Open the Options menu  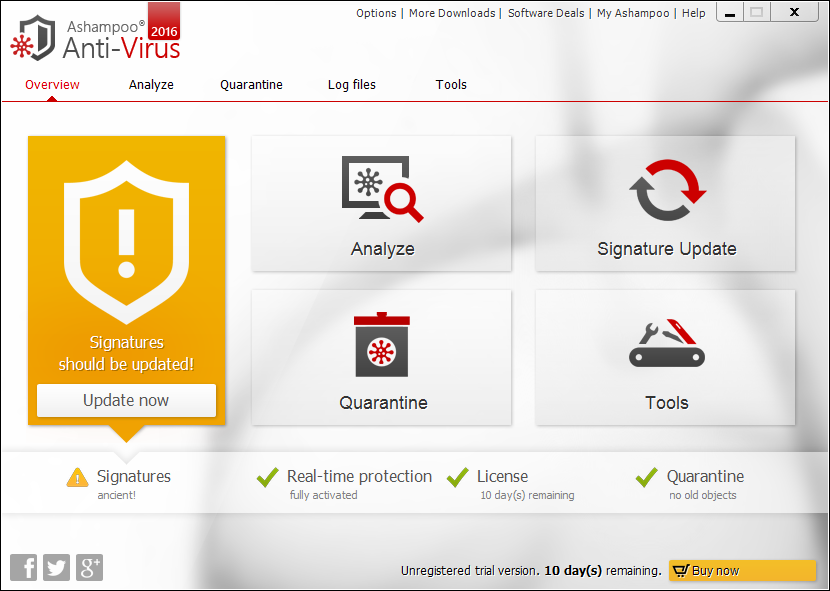tap(376, 13)
